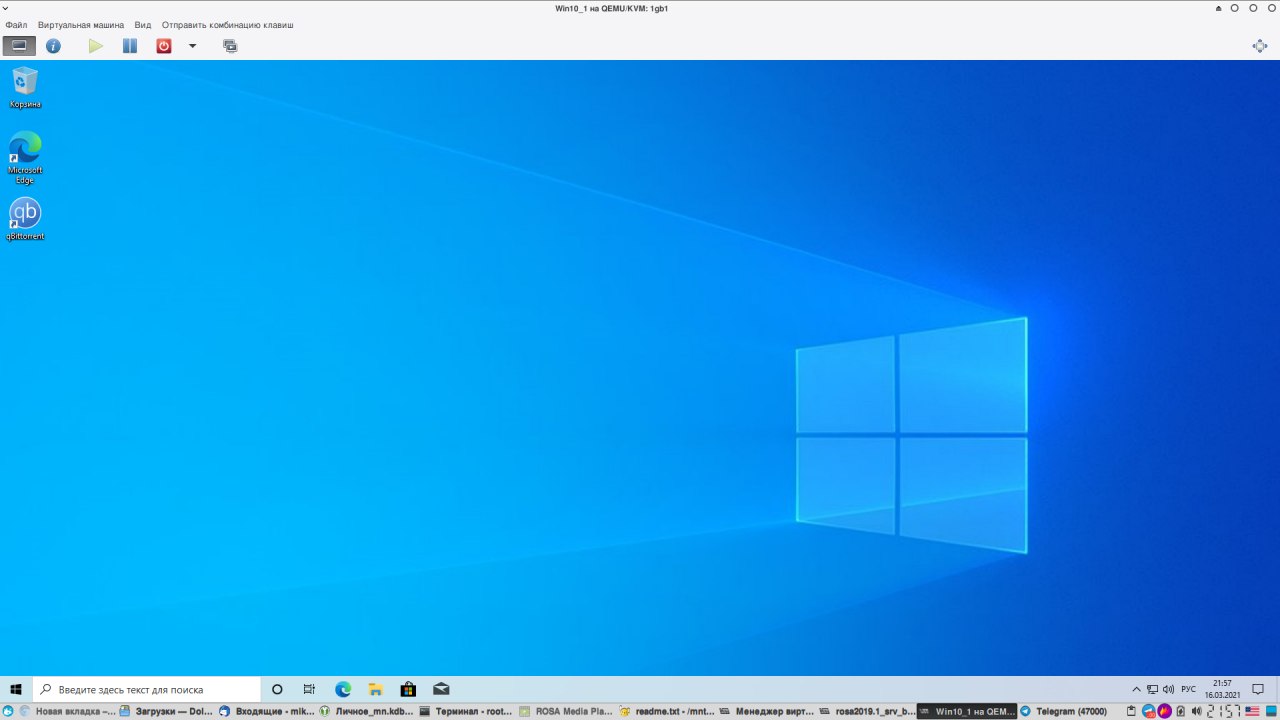Open host volume tray icon
Screen dimensions: 1280x720
click(1197, 711)
